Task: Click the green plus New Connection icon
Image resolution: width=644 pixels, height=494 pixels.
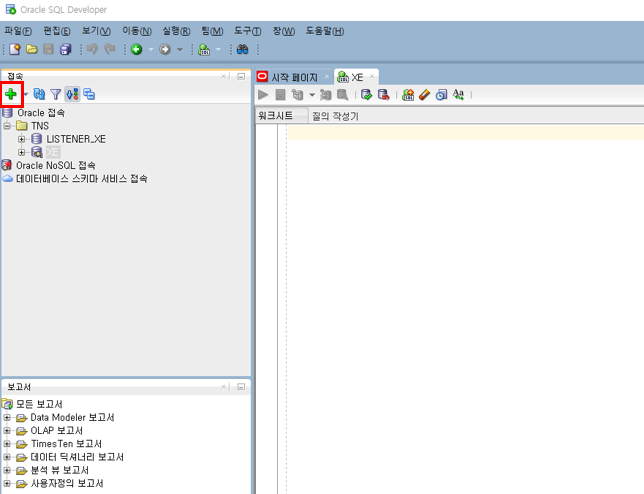Action: point(11,94)
